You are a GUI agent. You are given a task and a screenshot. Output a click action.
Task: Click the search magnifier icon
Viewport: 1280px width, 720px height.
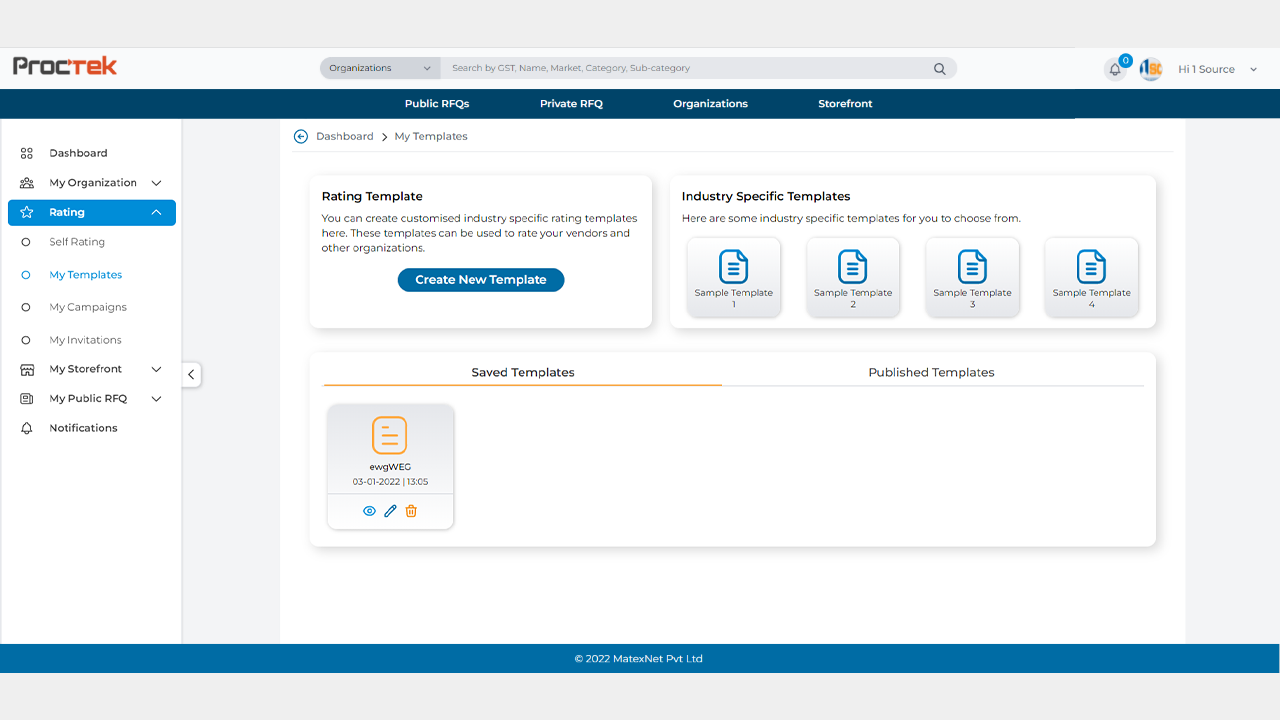(x=939, y=69)
